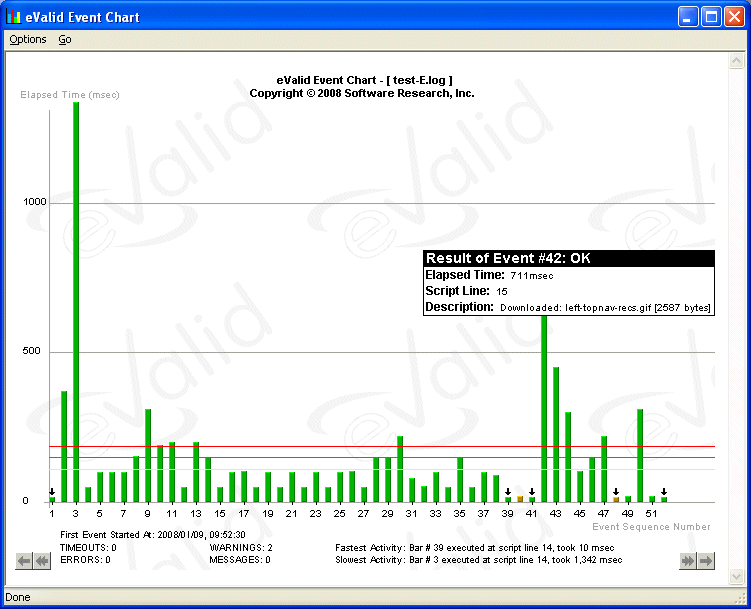The width and height of the screenshot is (751, 609).
Task: Click the 'Slowest Activity' summary line
Action: click(478, 560)
